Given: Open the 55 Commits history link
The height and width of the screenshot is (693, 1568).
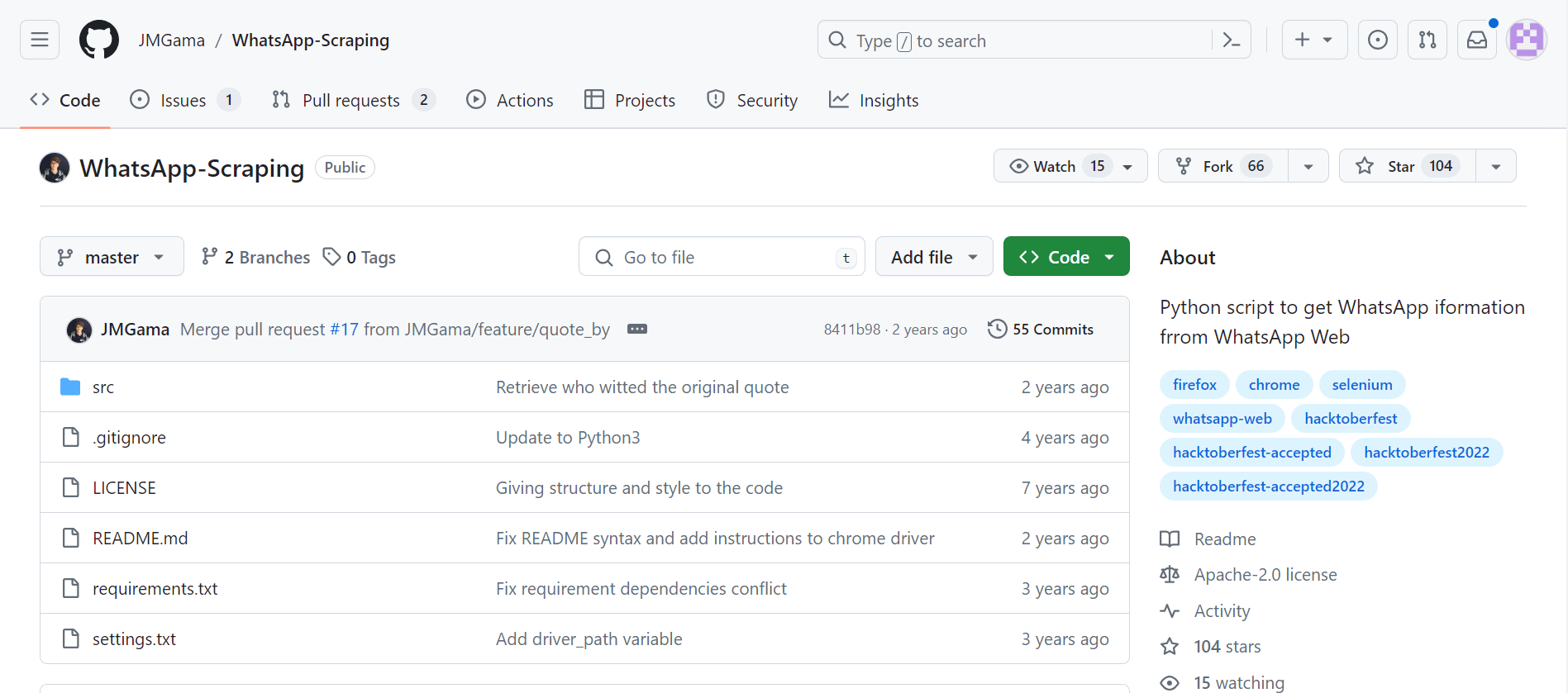Looking at the screenshot, I should click(1041, 329).
